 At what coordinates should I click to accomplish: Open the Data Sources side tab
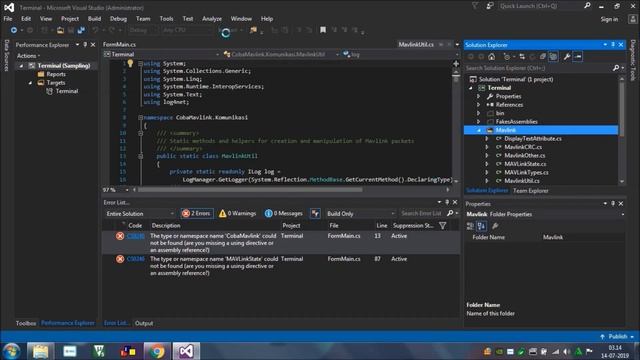point(6,55)
